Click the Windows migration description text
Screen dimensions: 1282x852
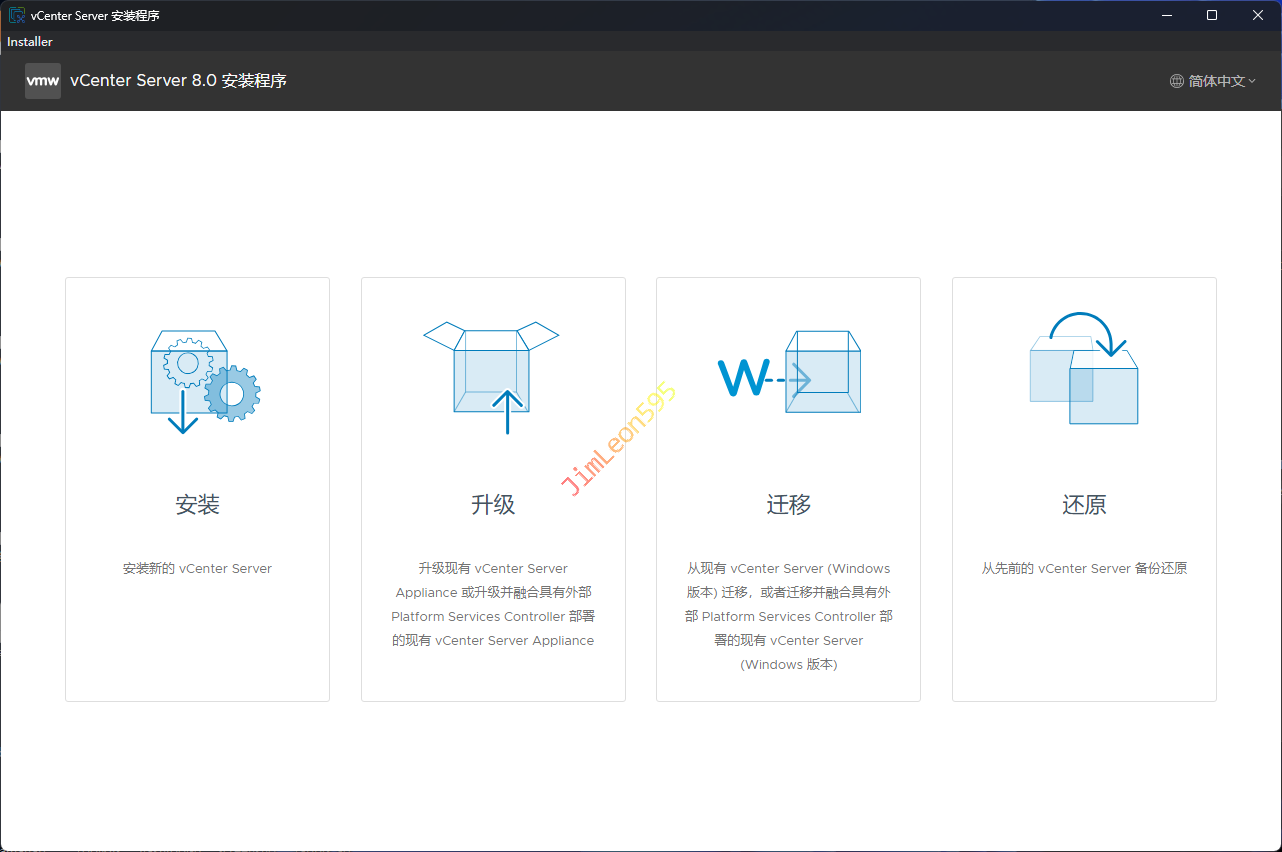[x=788, y=616]
